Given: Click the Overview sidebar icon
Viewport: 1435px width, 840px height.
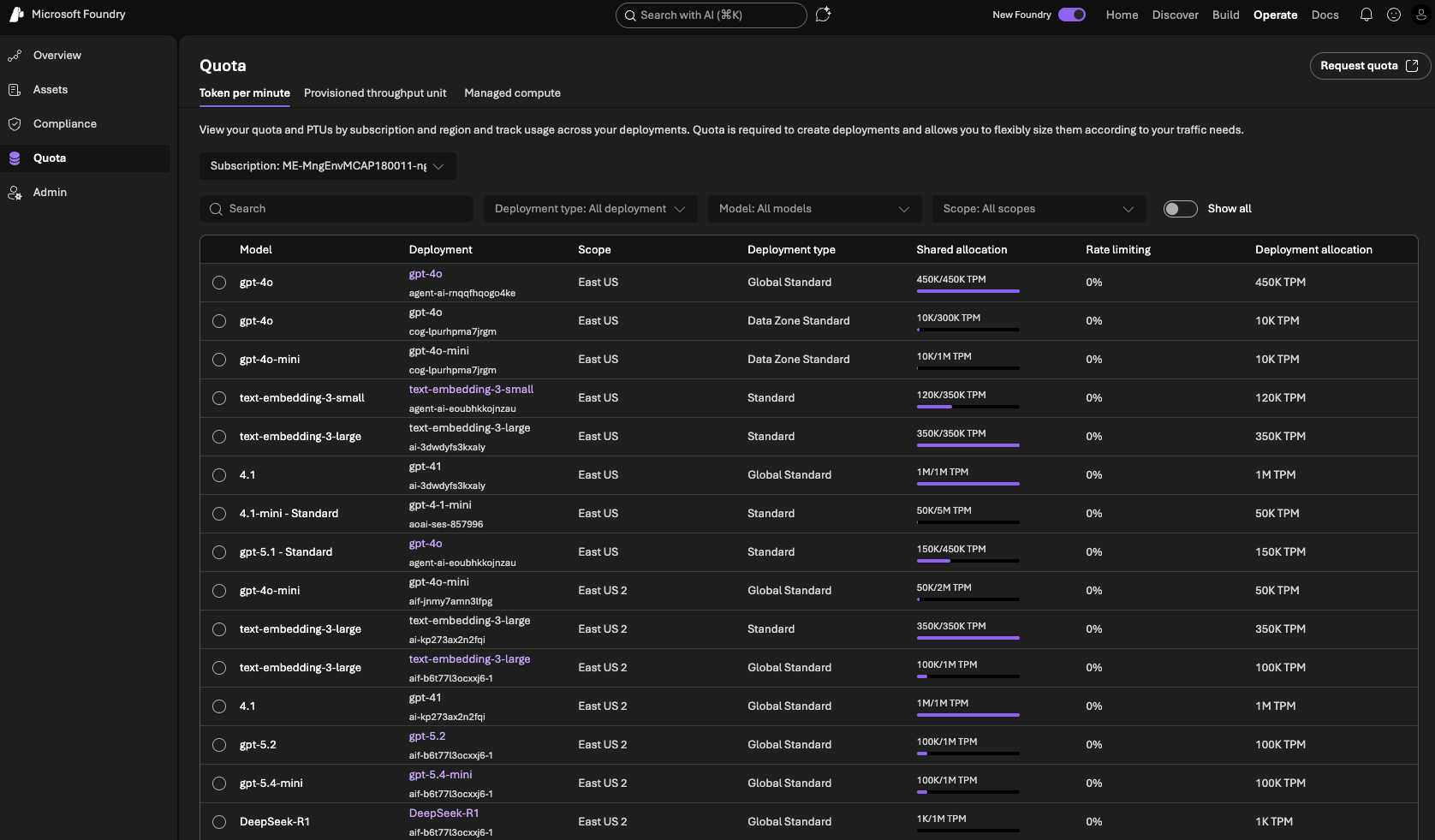Looking at the screenshot, I should point(15,56).
